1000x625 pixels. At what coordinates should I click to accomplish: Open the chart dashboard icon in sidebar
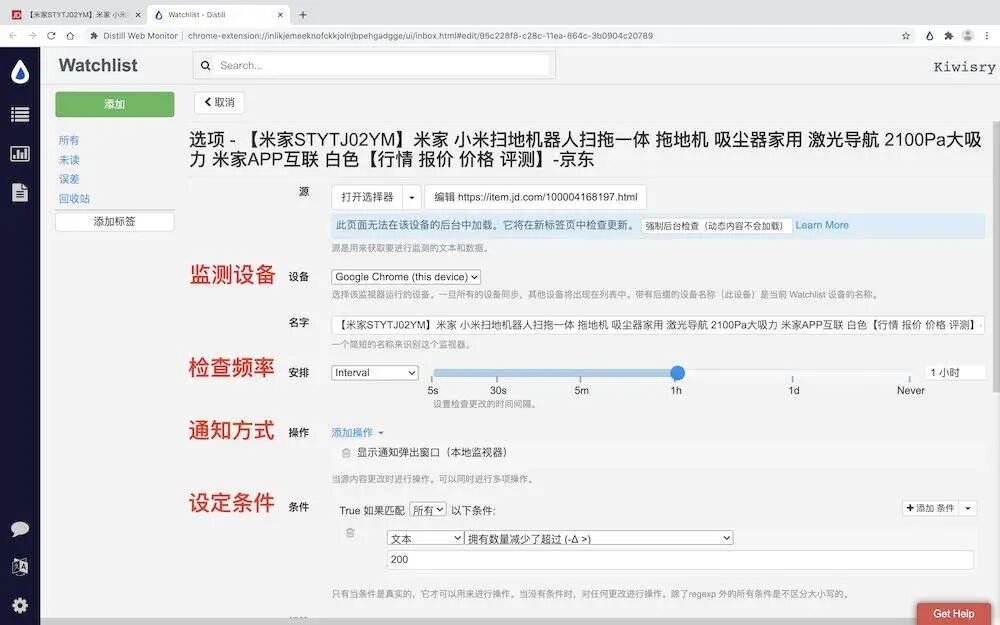[x=20, y=153]
